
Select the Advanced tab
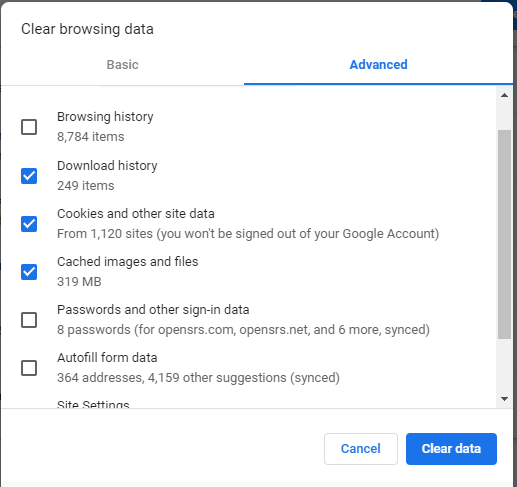click(378, 65)
